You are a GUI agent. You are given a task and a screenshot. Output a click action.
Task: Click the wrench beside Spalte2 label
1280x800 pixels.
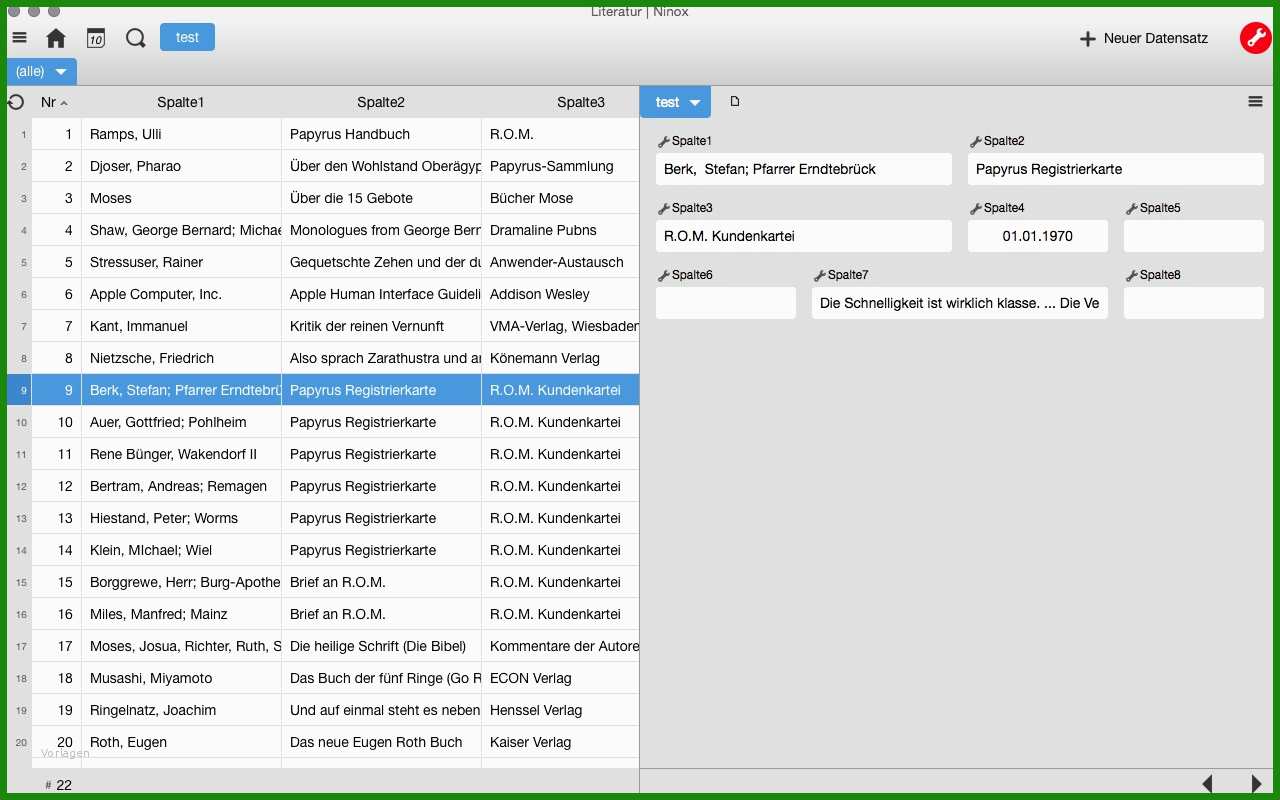(976, 142)
